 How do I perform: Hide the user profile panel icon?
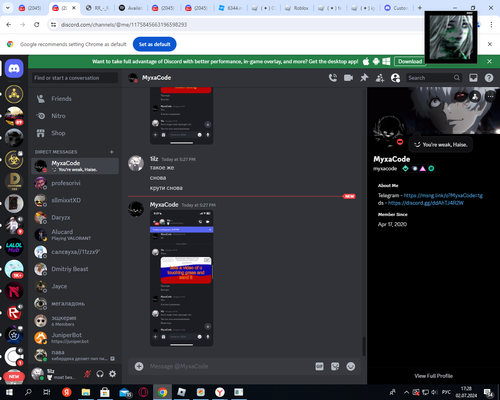pyautogui.click(x=395, y=78)
